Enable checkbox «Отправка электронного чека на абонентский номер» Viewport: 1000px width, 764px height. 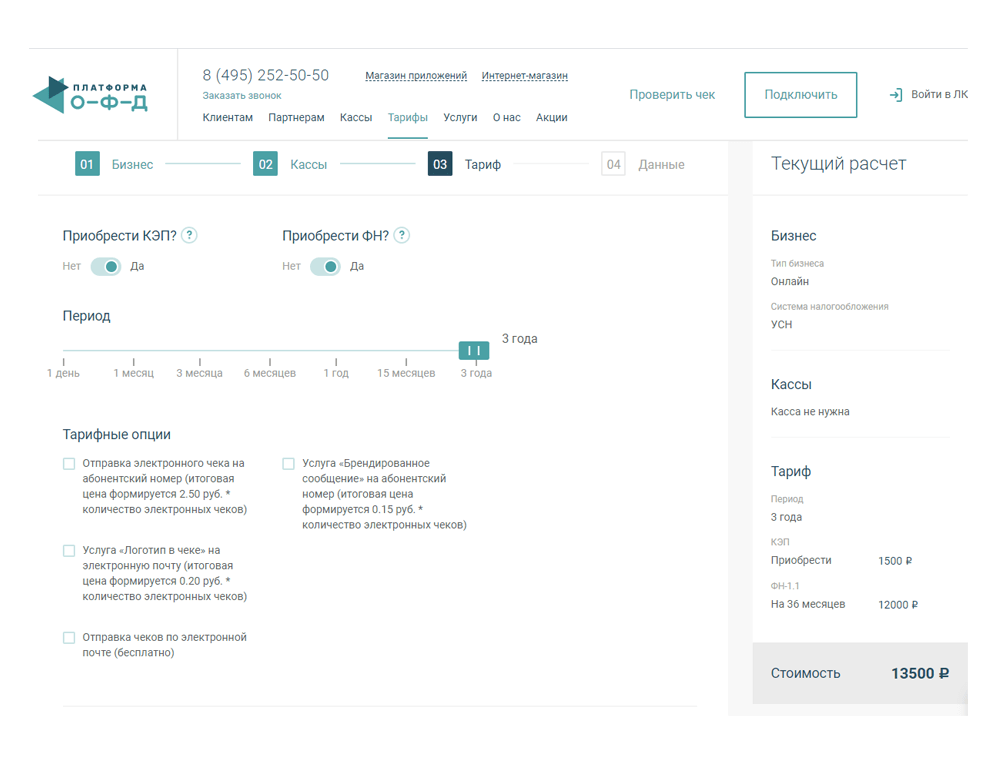[68, 463]
